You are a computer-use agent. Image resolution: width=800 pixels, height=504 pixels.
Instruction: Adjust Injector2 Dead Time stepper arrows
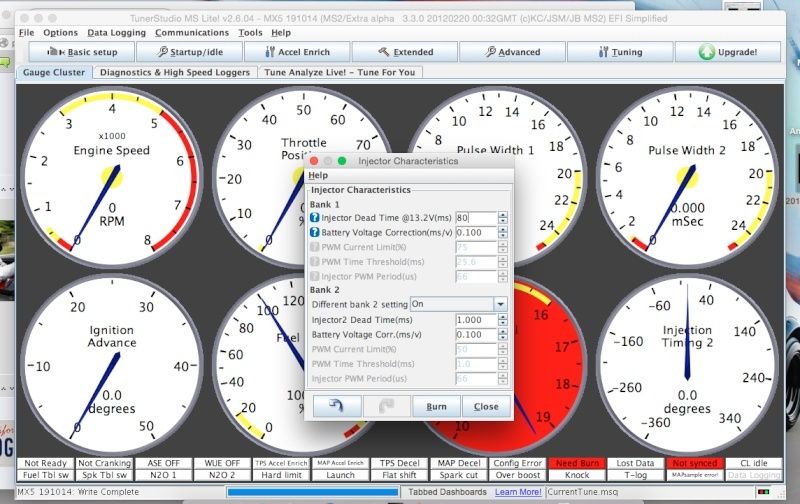coord(503,320)
